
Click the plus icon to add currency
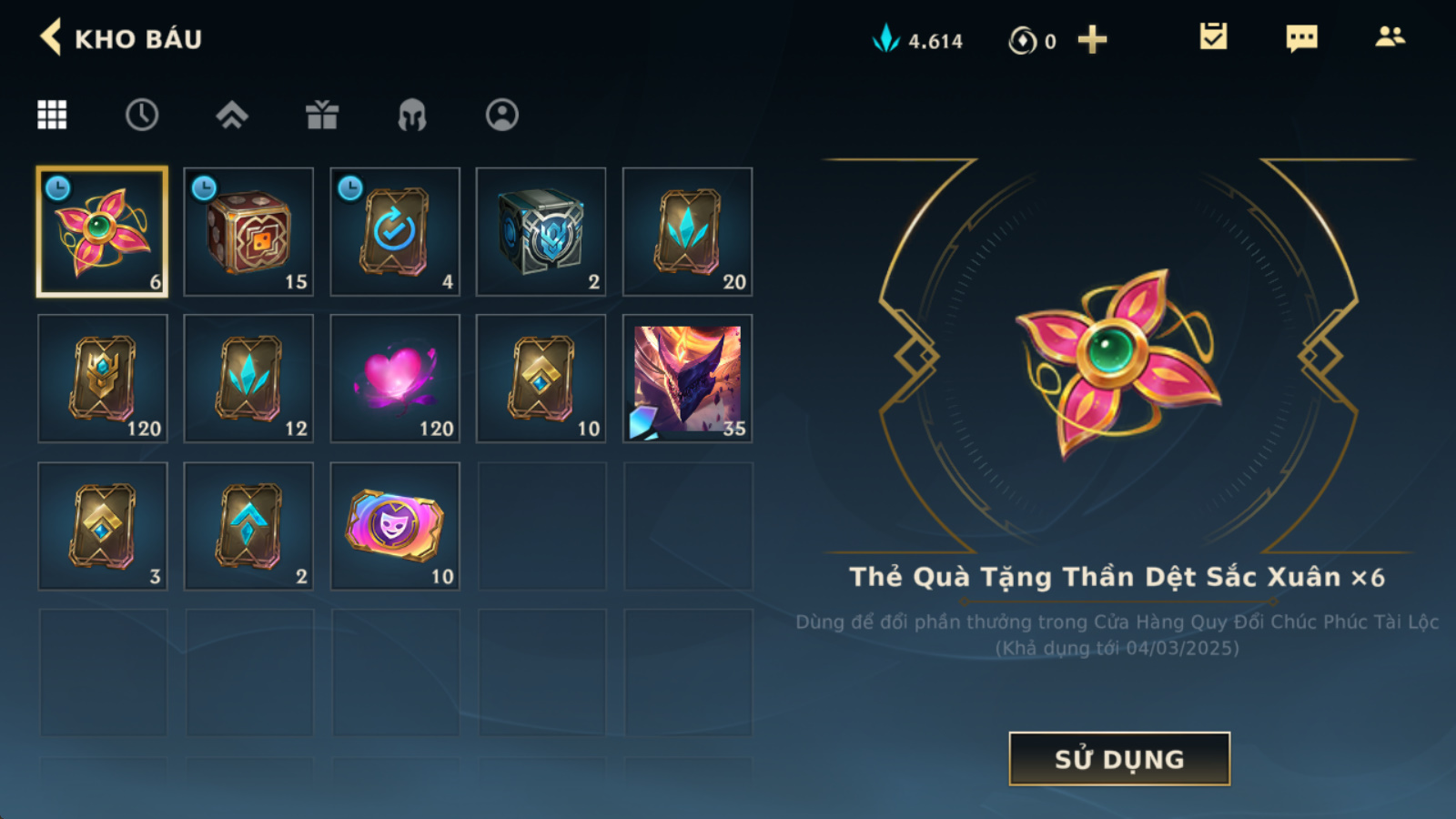[1092, 40]
